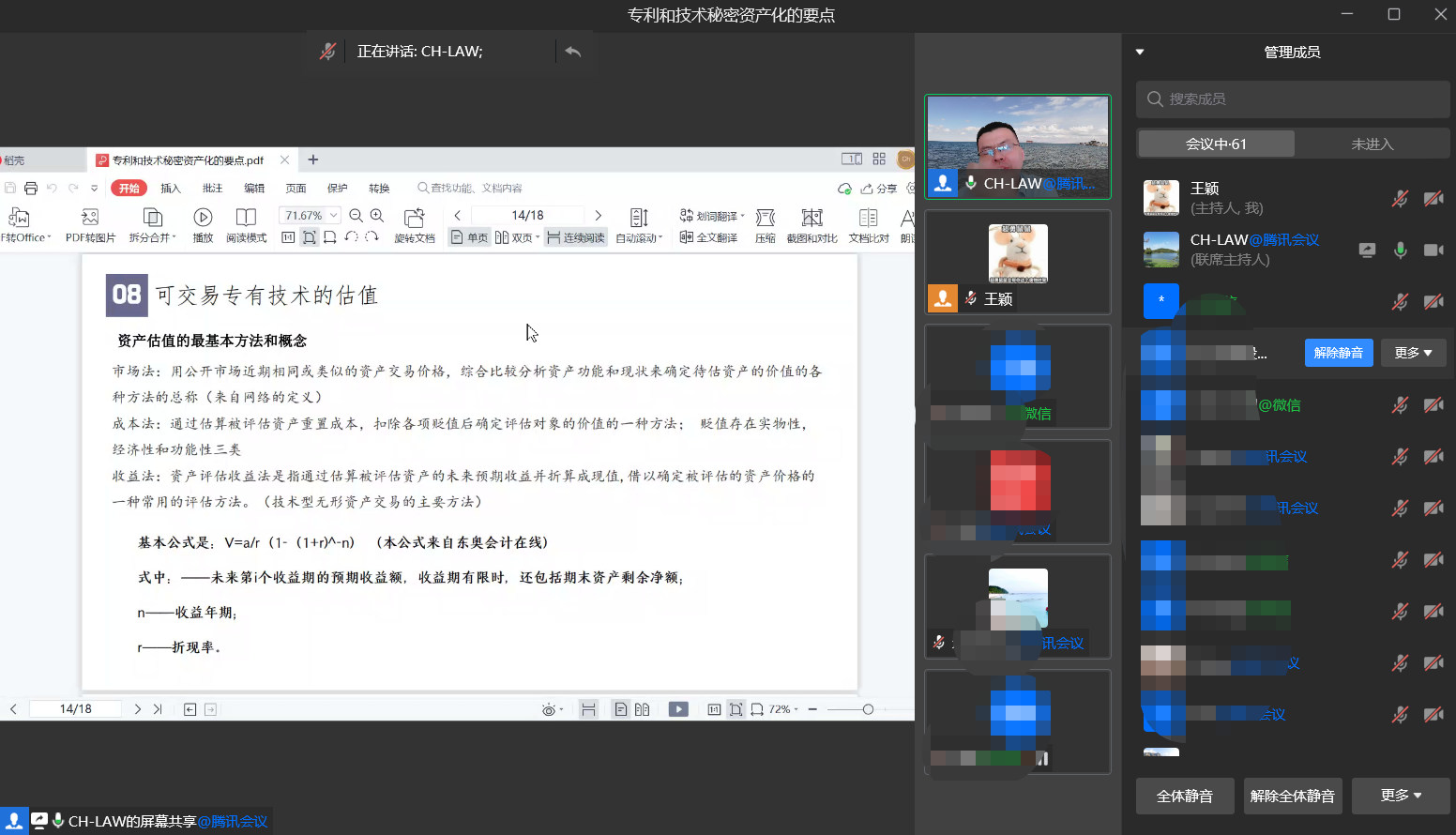Toggle camera of the @微信 member
Screen dimensions: 1456x835
tap(1433, 404)
